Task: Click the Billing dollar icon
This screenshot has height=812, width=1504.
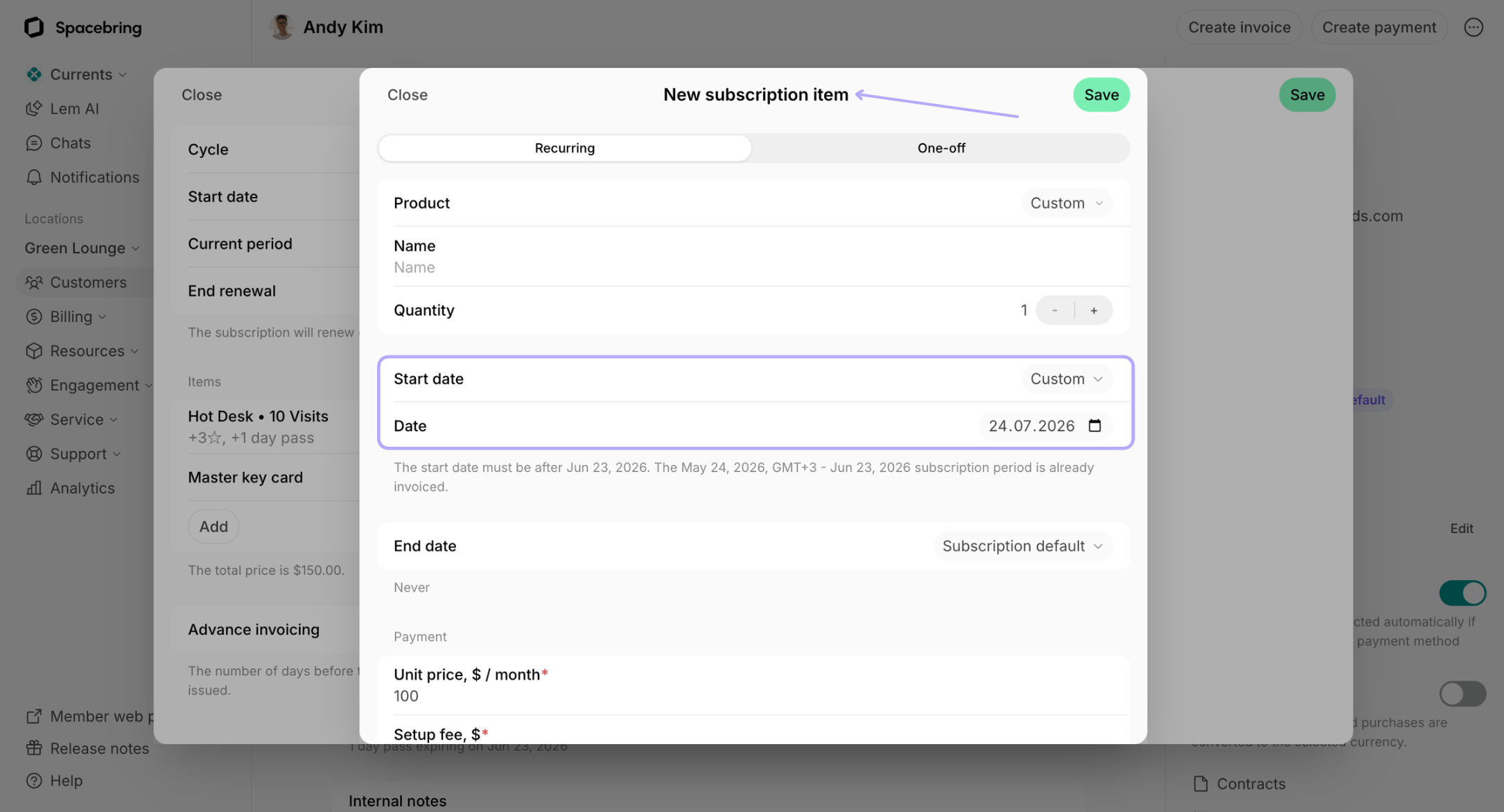Action: click(33, 317)
